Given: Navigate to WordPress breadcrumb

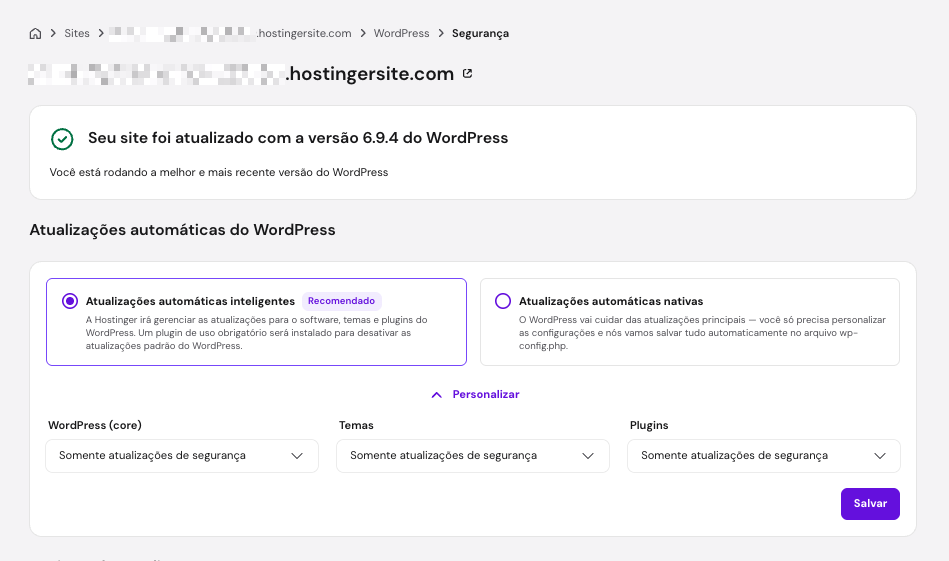Looking at the screenshot, I should pos(401,33).
